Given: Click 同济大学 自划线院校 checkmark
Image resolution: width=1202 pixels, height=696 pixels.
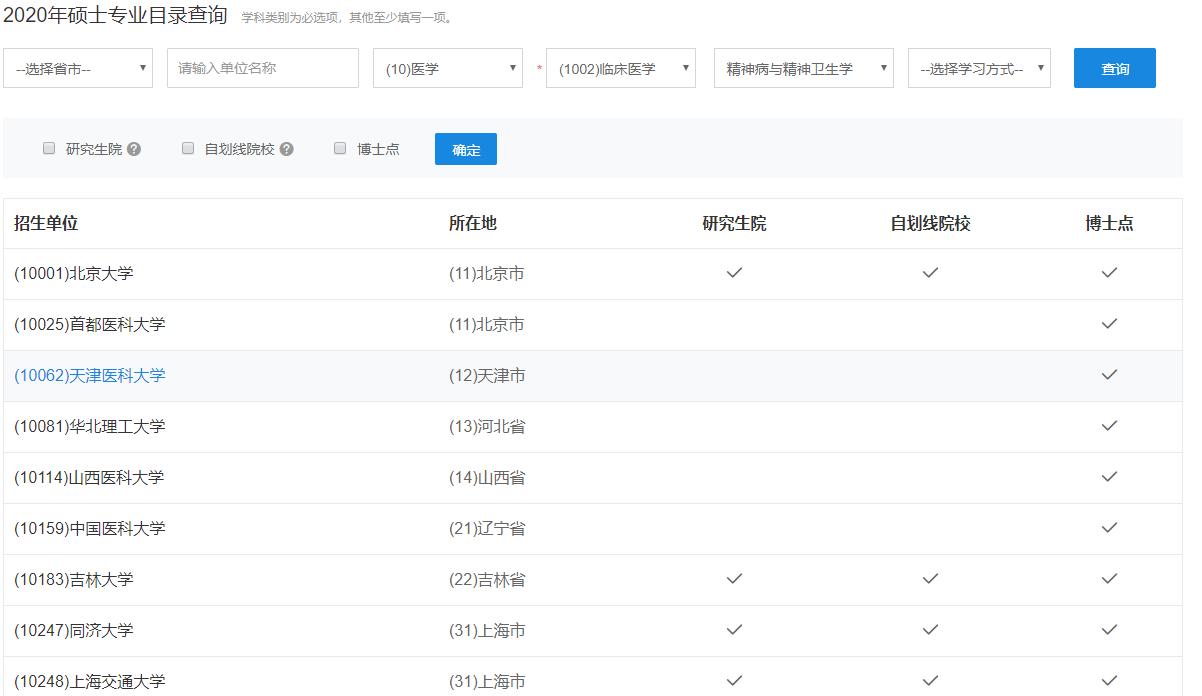Looking at the screenshot, I should [930, 629].
